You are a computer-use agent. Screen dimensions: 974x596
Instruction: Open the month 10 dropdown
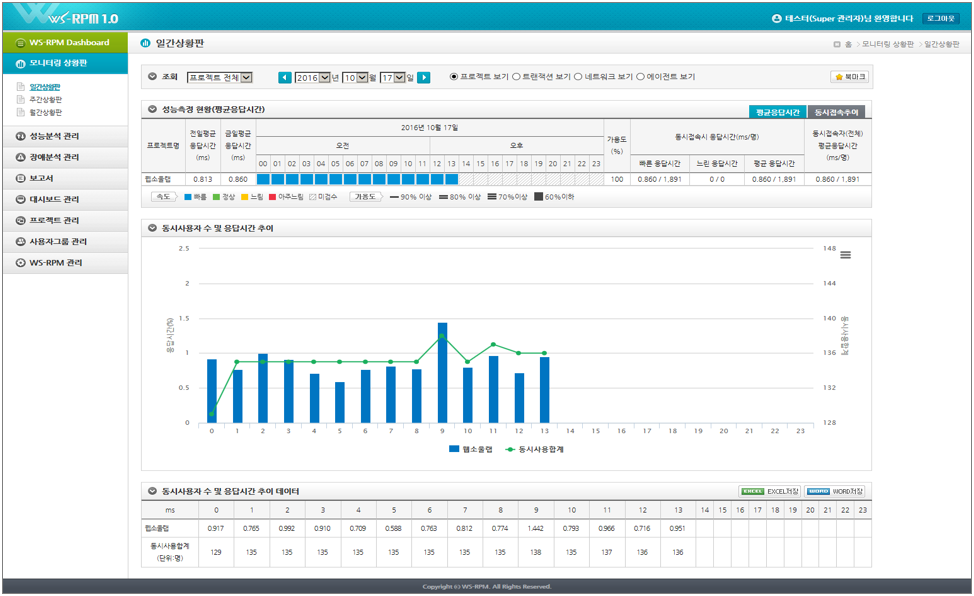pyautogui.click(x=357, y=77)
